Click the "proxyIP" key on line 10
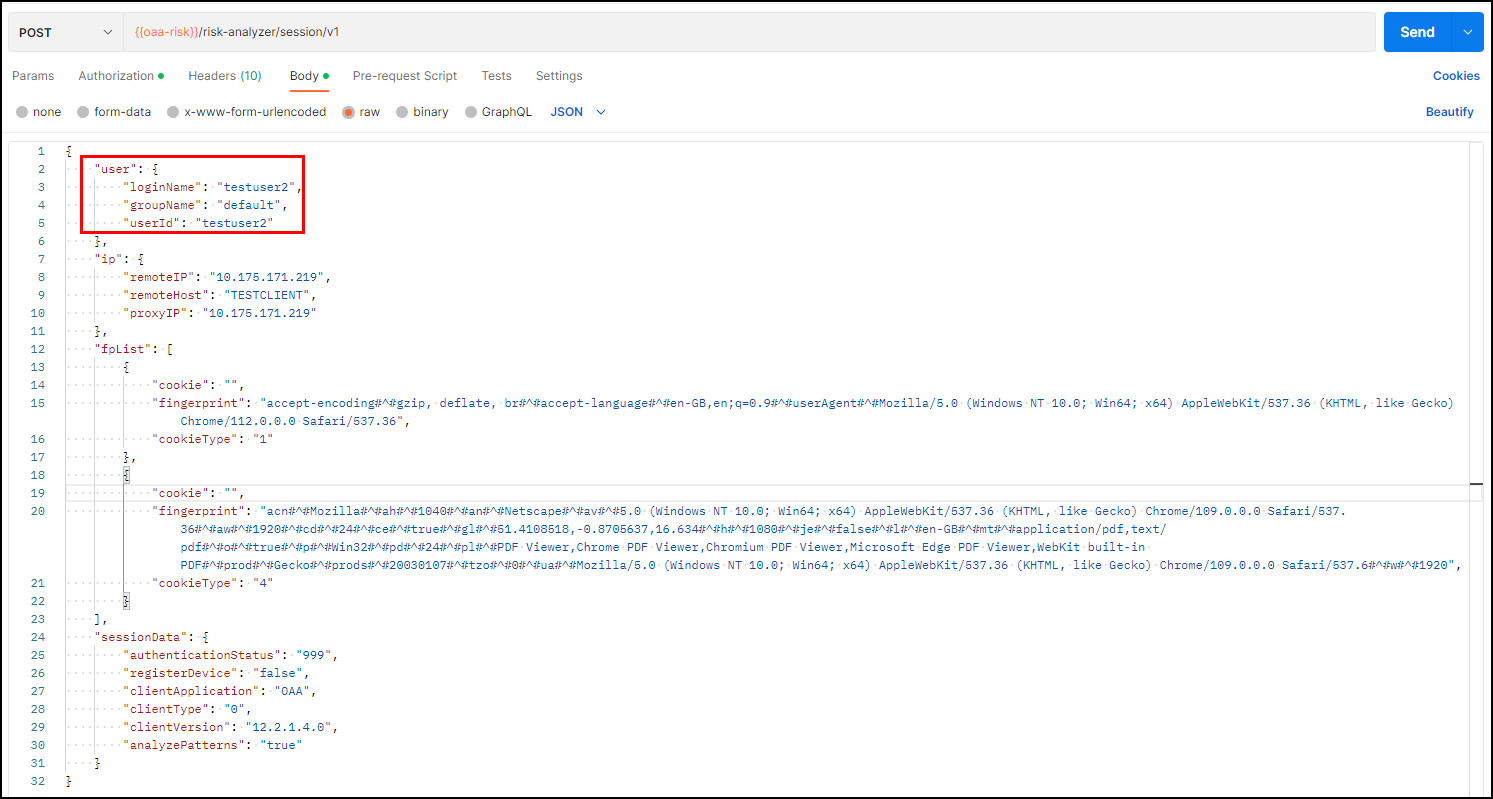 [155, 313]
